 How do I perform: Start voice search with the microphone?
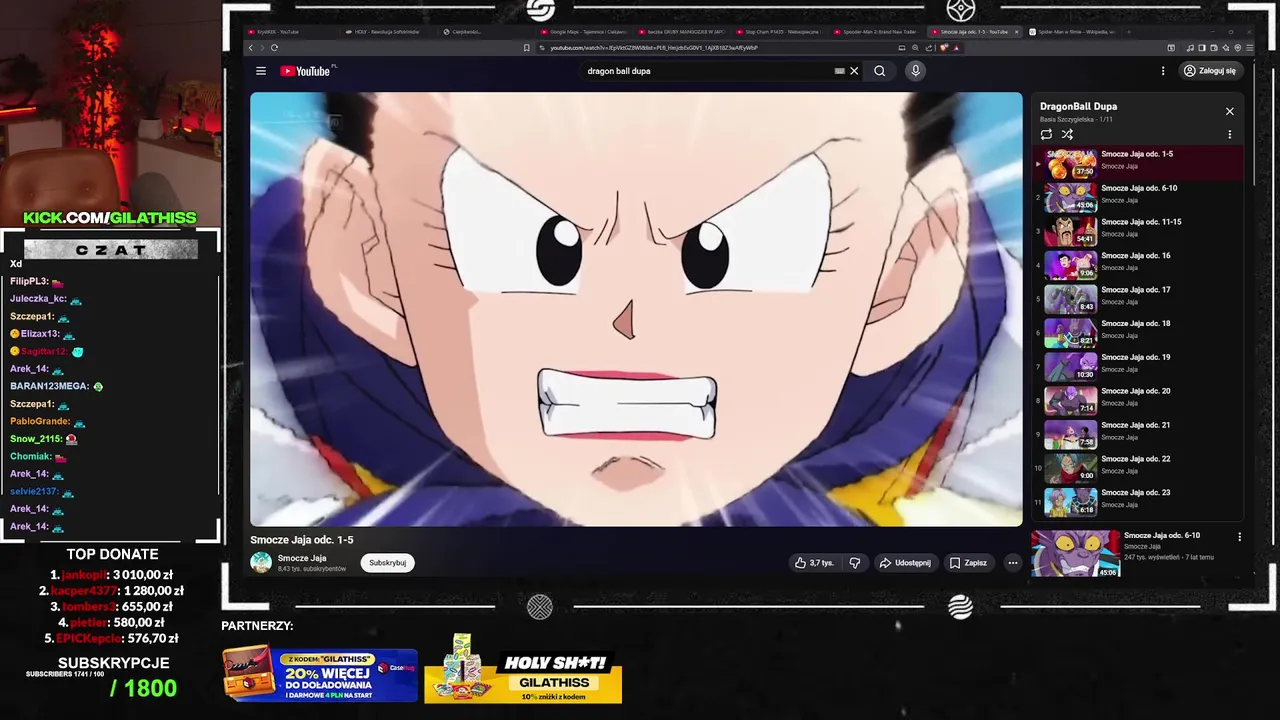[915, 71]
